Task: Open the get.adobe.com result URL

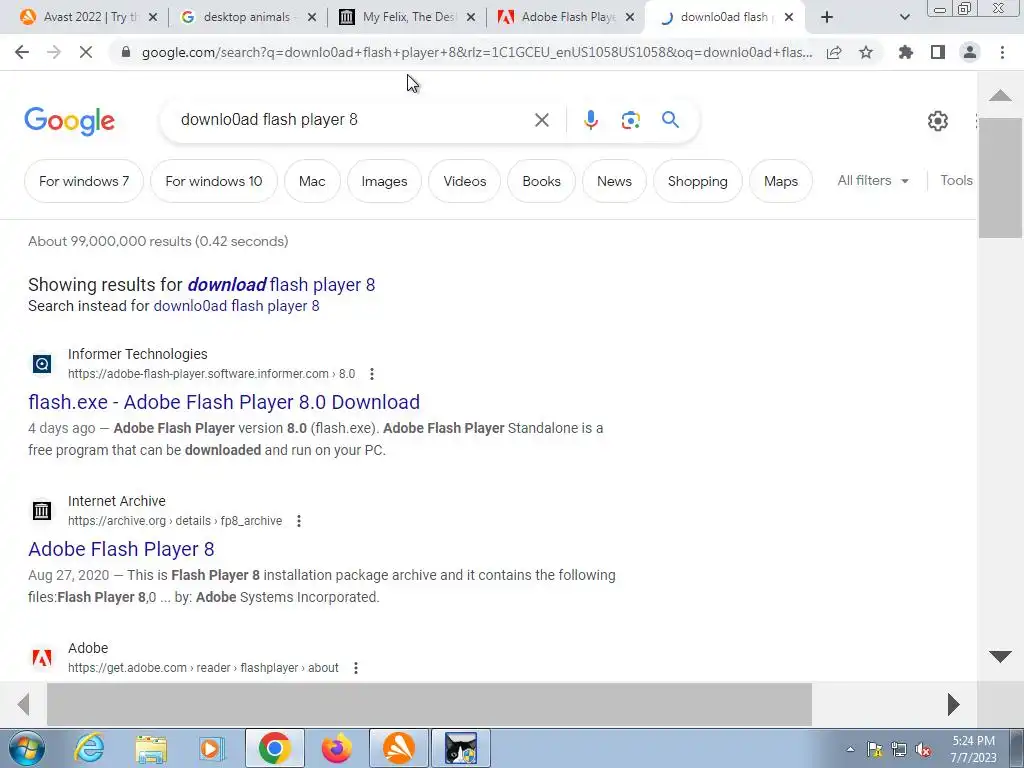Action: coord(203,668)
